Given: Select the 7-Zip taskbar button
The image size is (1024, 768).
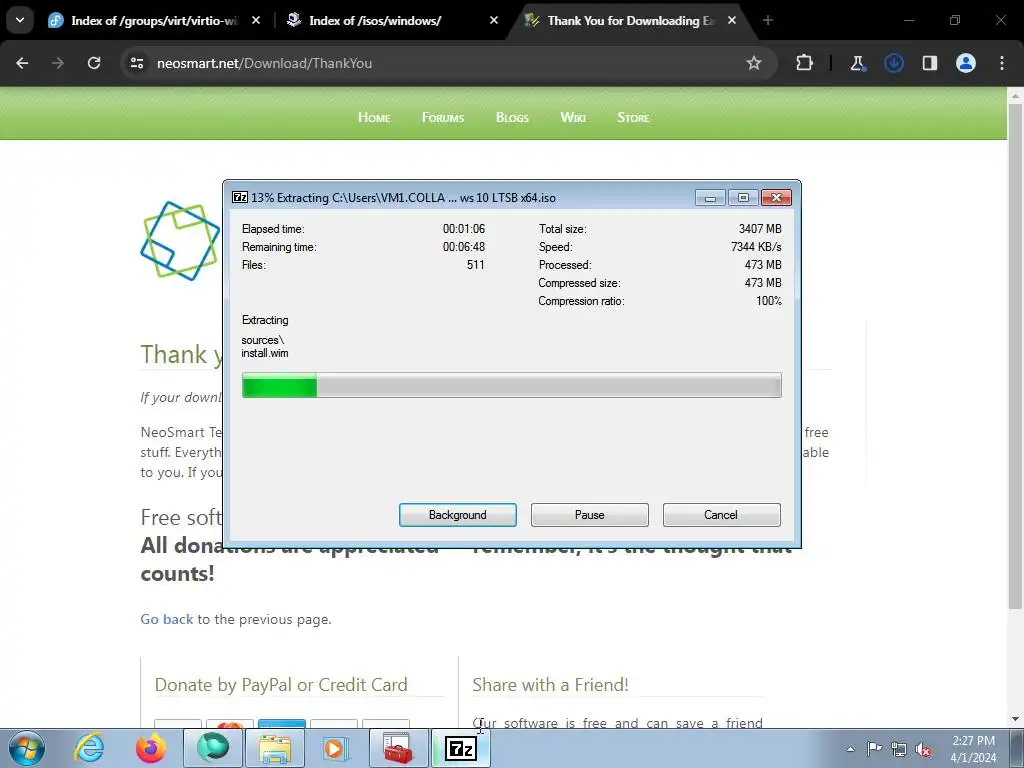Looking at the screenshot, I should click(460, 748).
